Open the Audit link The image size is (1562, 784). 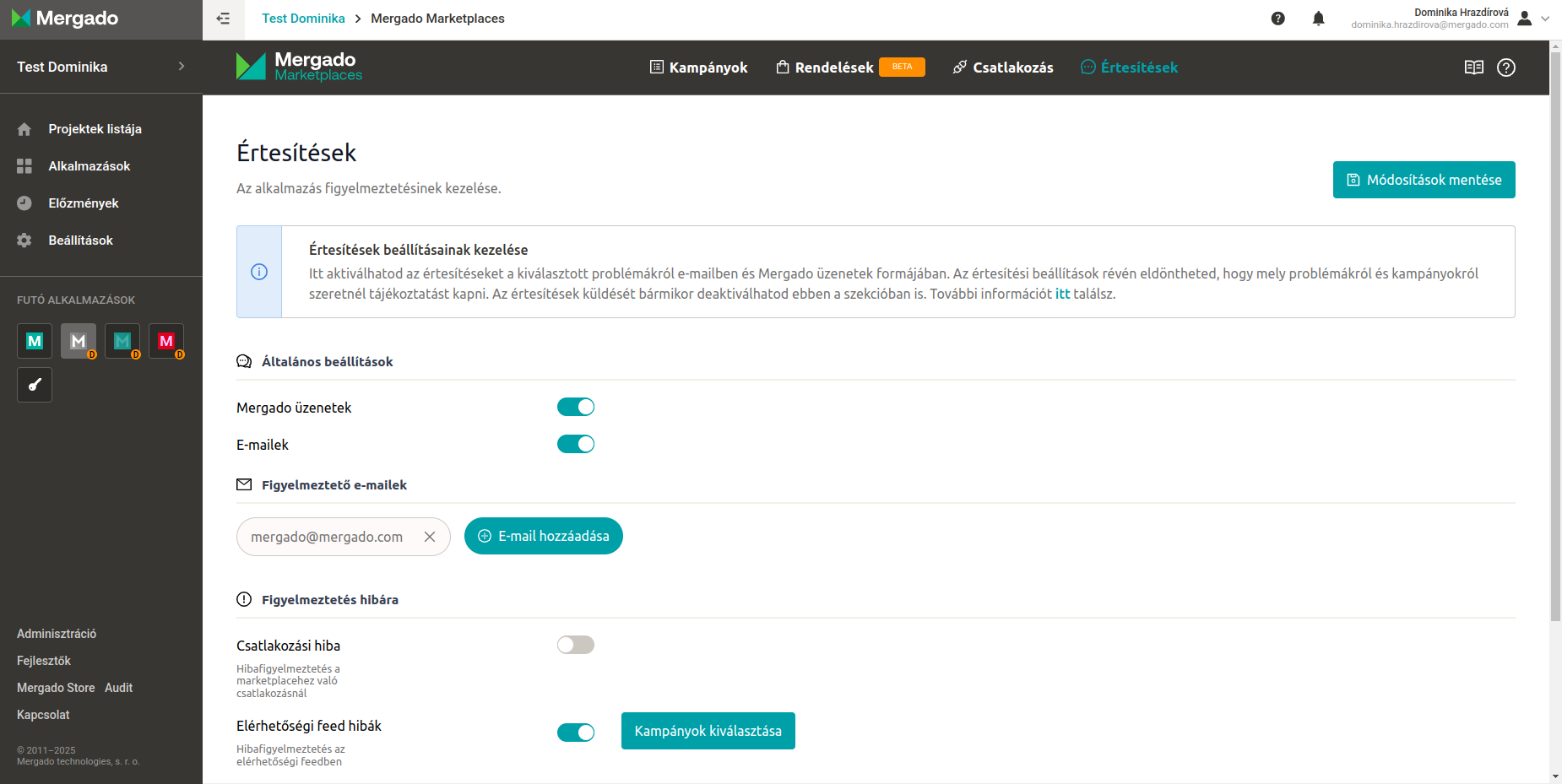(x=118, y=688)
